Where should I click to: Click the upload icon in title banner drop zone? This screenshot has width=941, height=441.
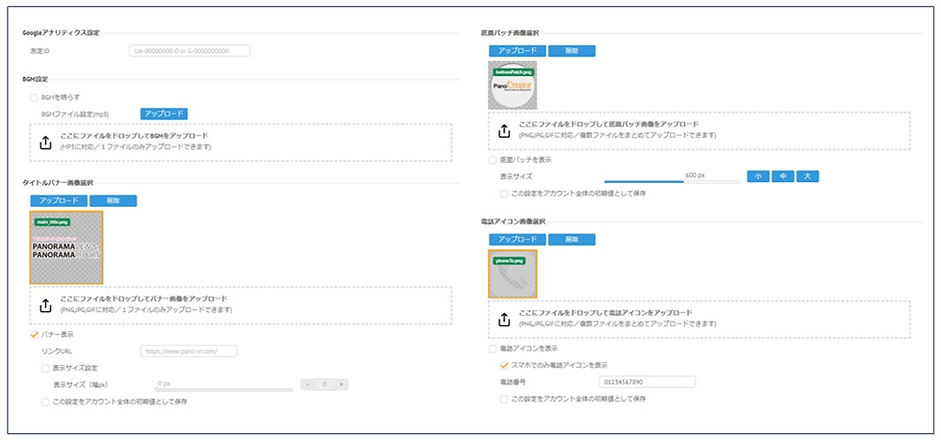(44, 304)
